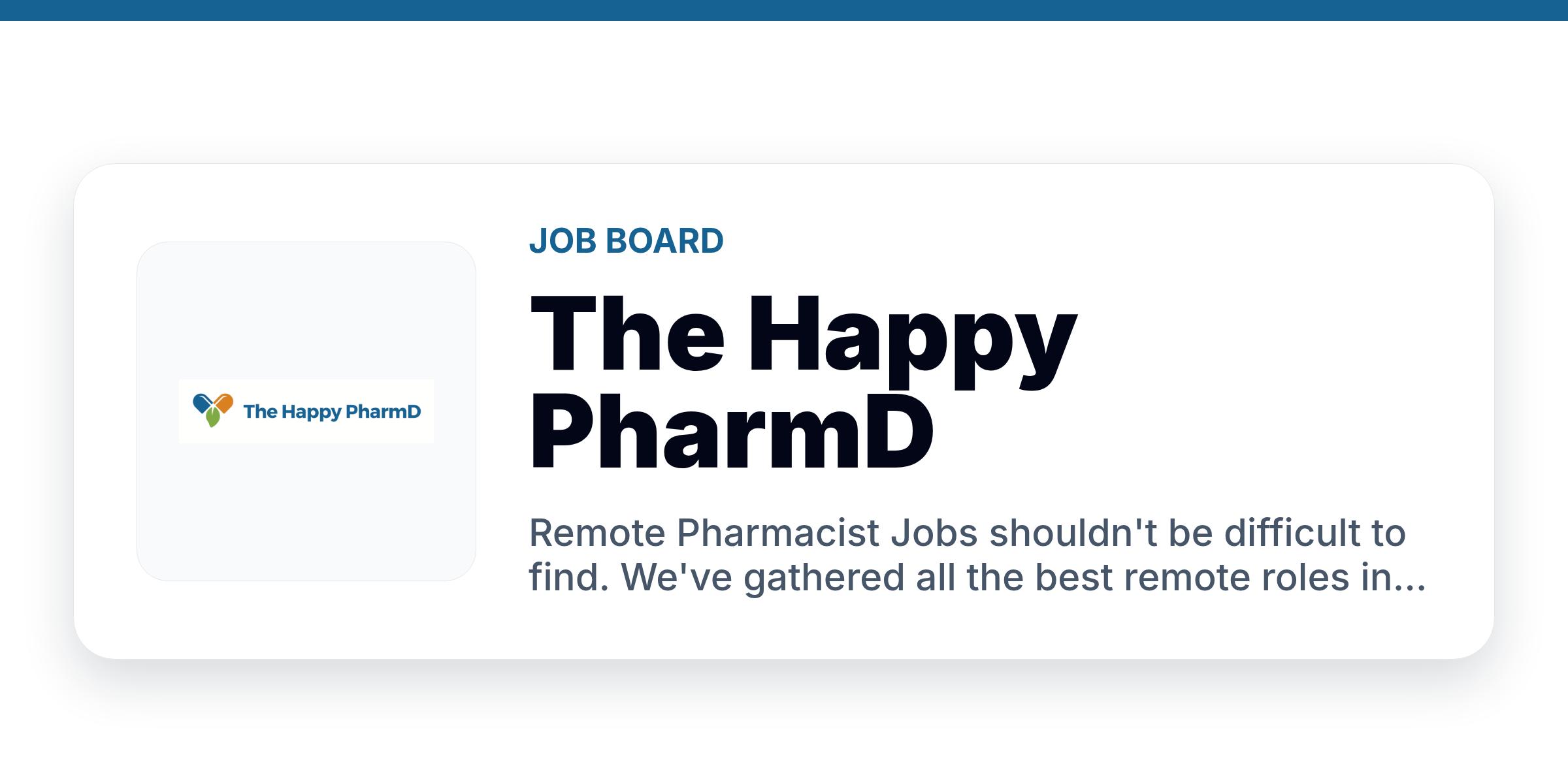1568x766 pixels.
Task: Open the white logo image banner
Action: [306, 411]
